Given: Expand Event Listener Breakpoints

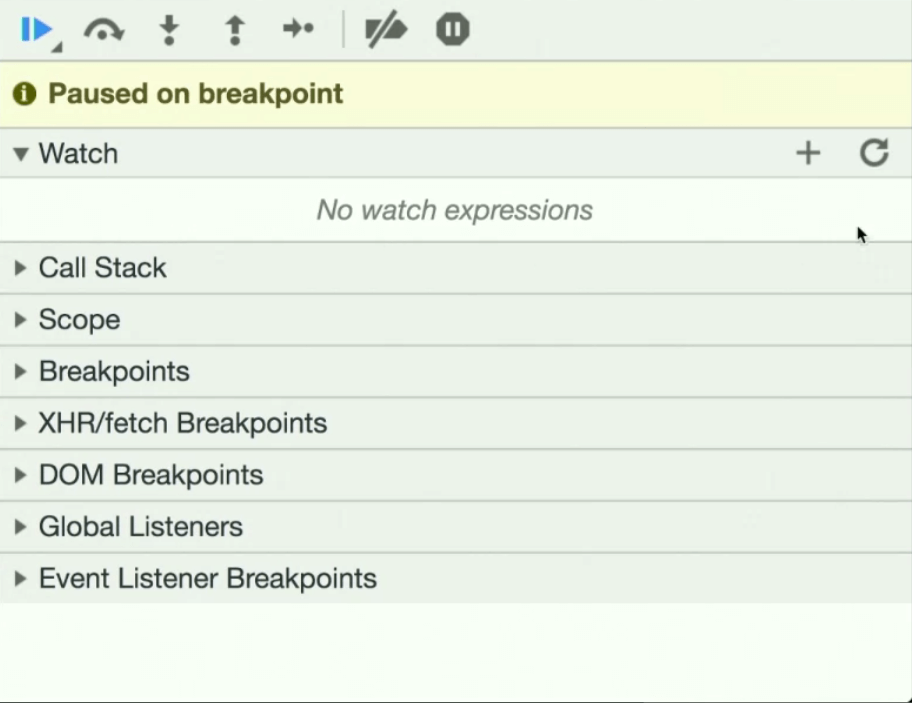Looking at the screenshot, I should (456, 579).
